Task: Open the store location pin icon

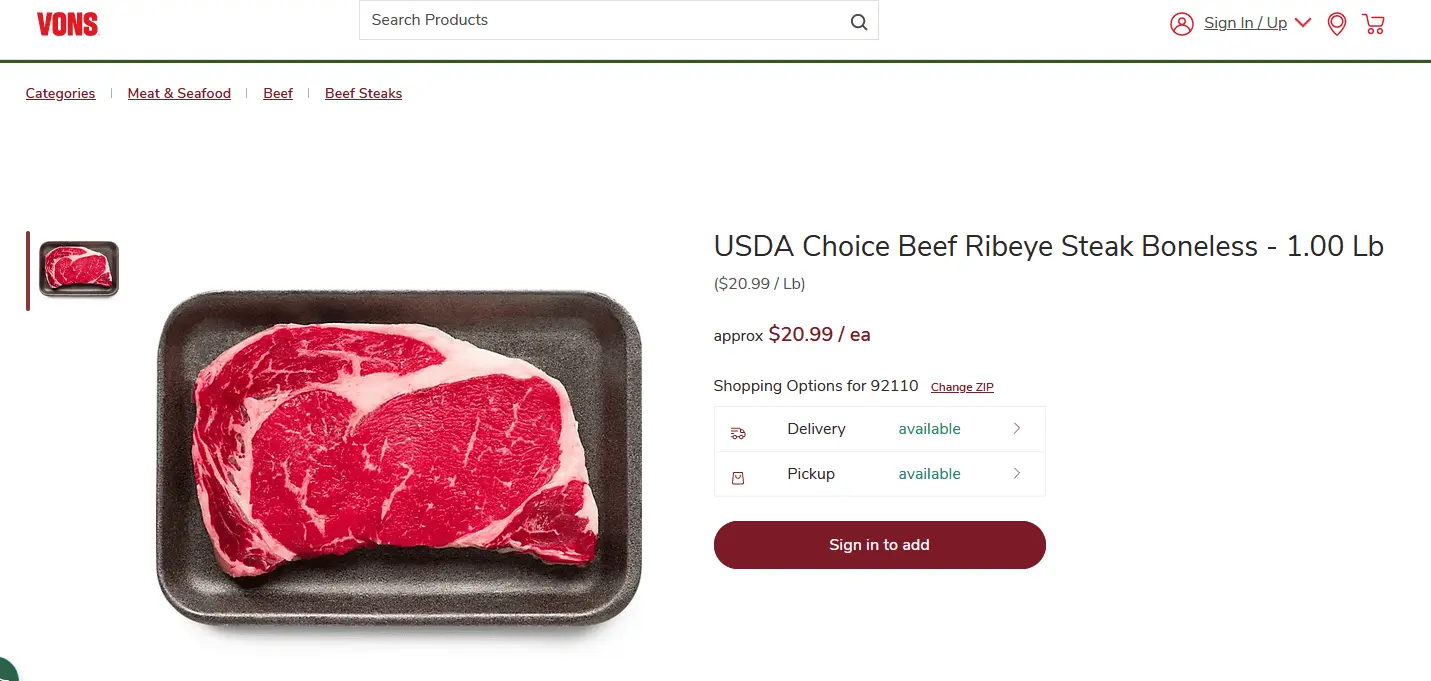Action: click(1336, 24)
